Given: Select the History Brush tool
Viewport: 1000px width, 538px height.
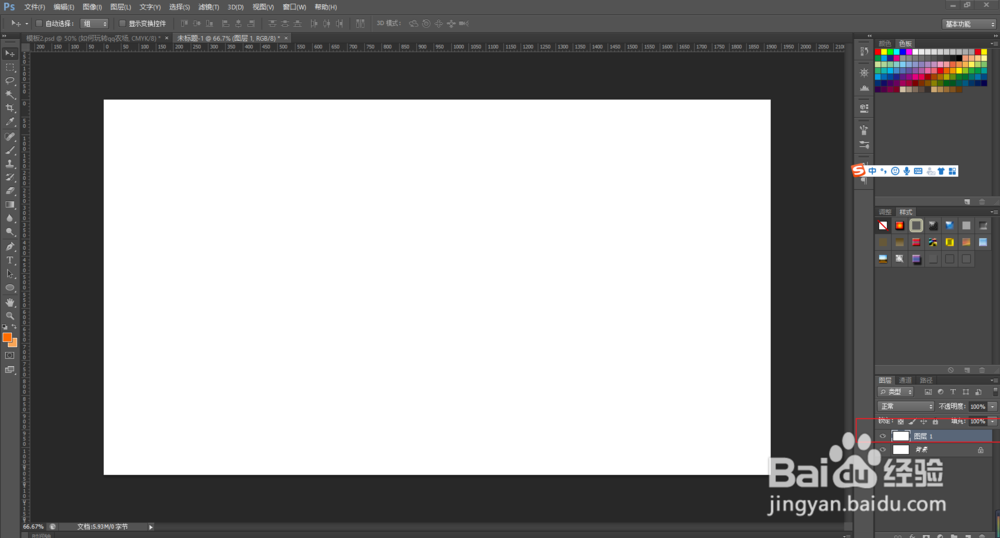Looking at the screenshot, I should 10,177.
